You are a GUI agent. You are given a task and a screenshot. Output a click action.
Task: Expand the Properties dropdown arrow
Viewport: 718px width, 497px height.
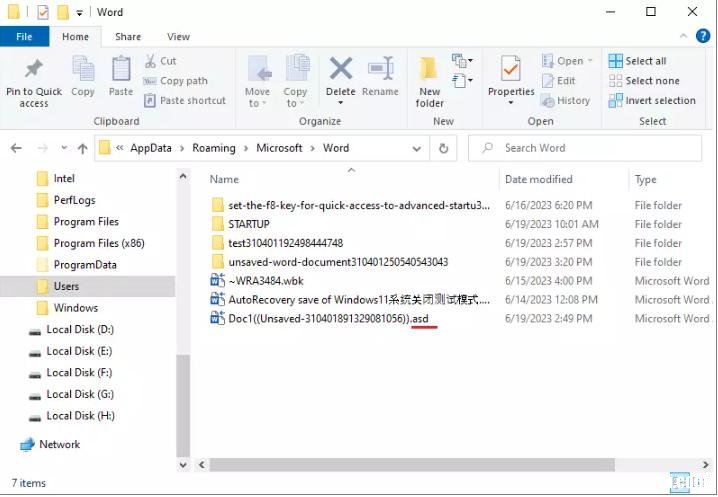(511, 103)
